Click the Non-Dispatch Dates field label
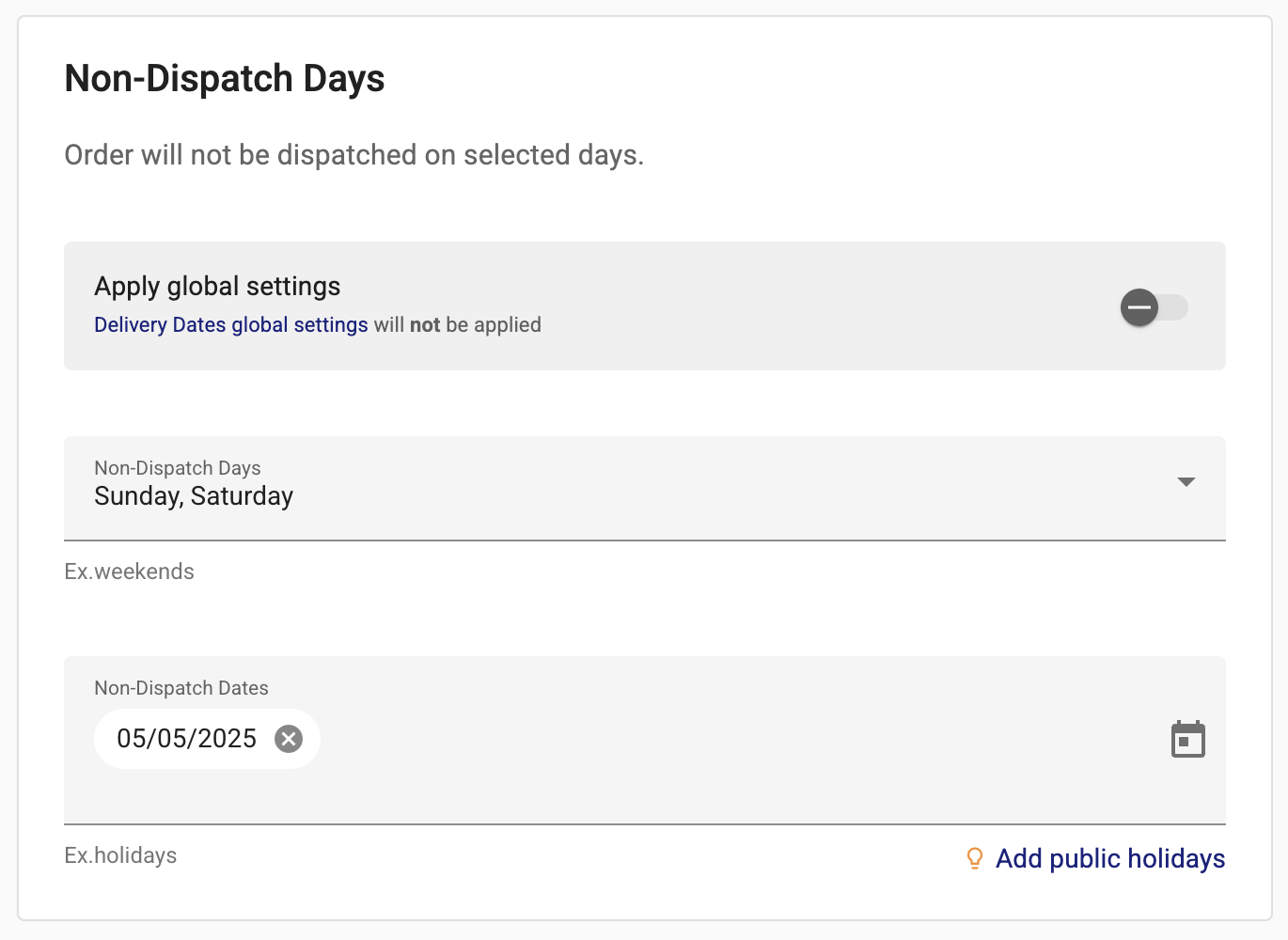The width and height of the screenshot is (1288, 940). pos(181,688)
